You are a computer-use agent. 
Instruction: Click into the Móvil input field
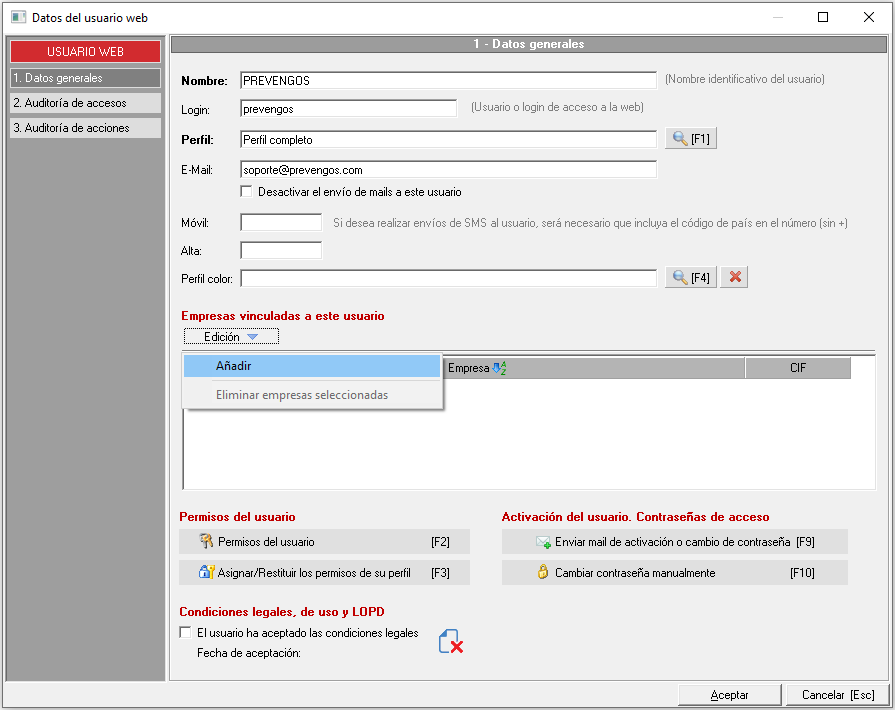(281, 222)
